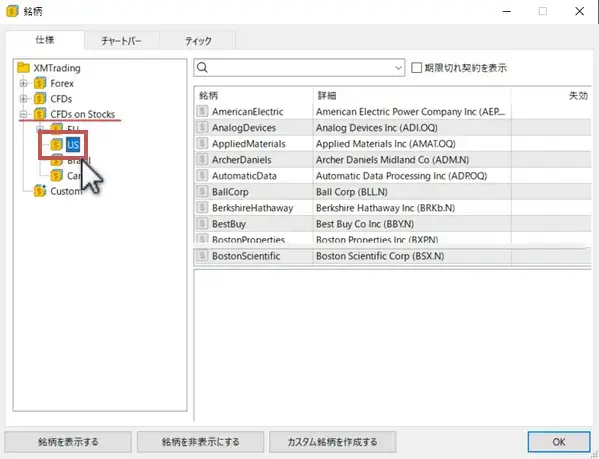599x459 pixels.
Task: Click Ball Corp (BLL.N) description
Action: click(x=351, y=192)
